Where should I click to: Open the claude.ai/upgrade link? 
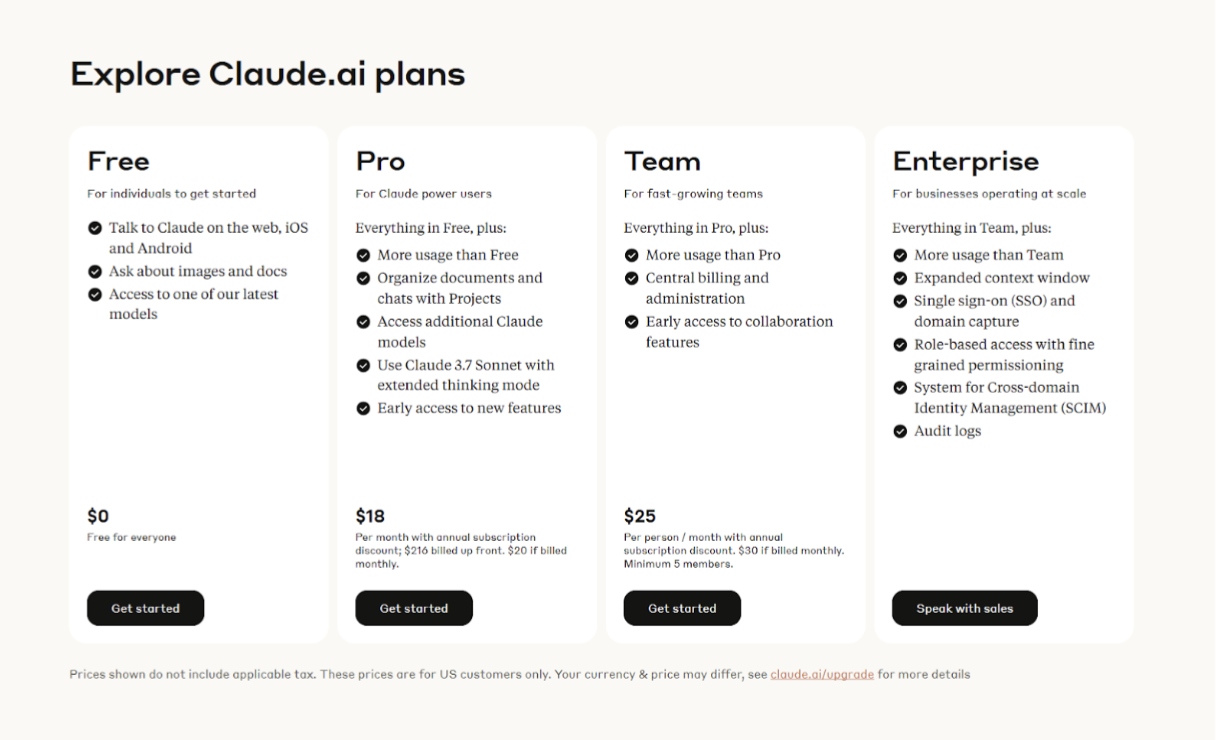coord(822,674)
